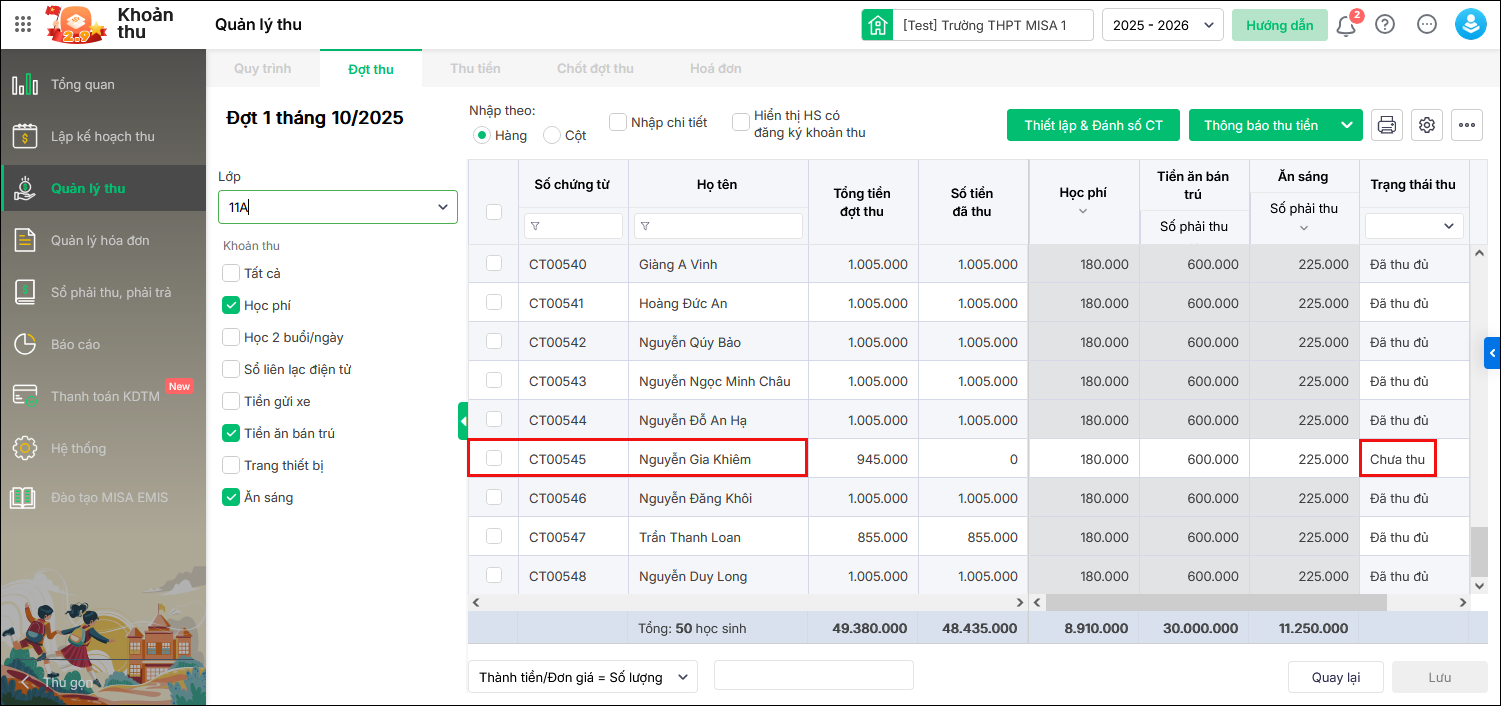Click the printer icon
The height and width of the screenshot is (706, 1501).
(x=1387, y=125)
